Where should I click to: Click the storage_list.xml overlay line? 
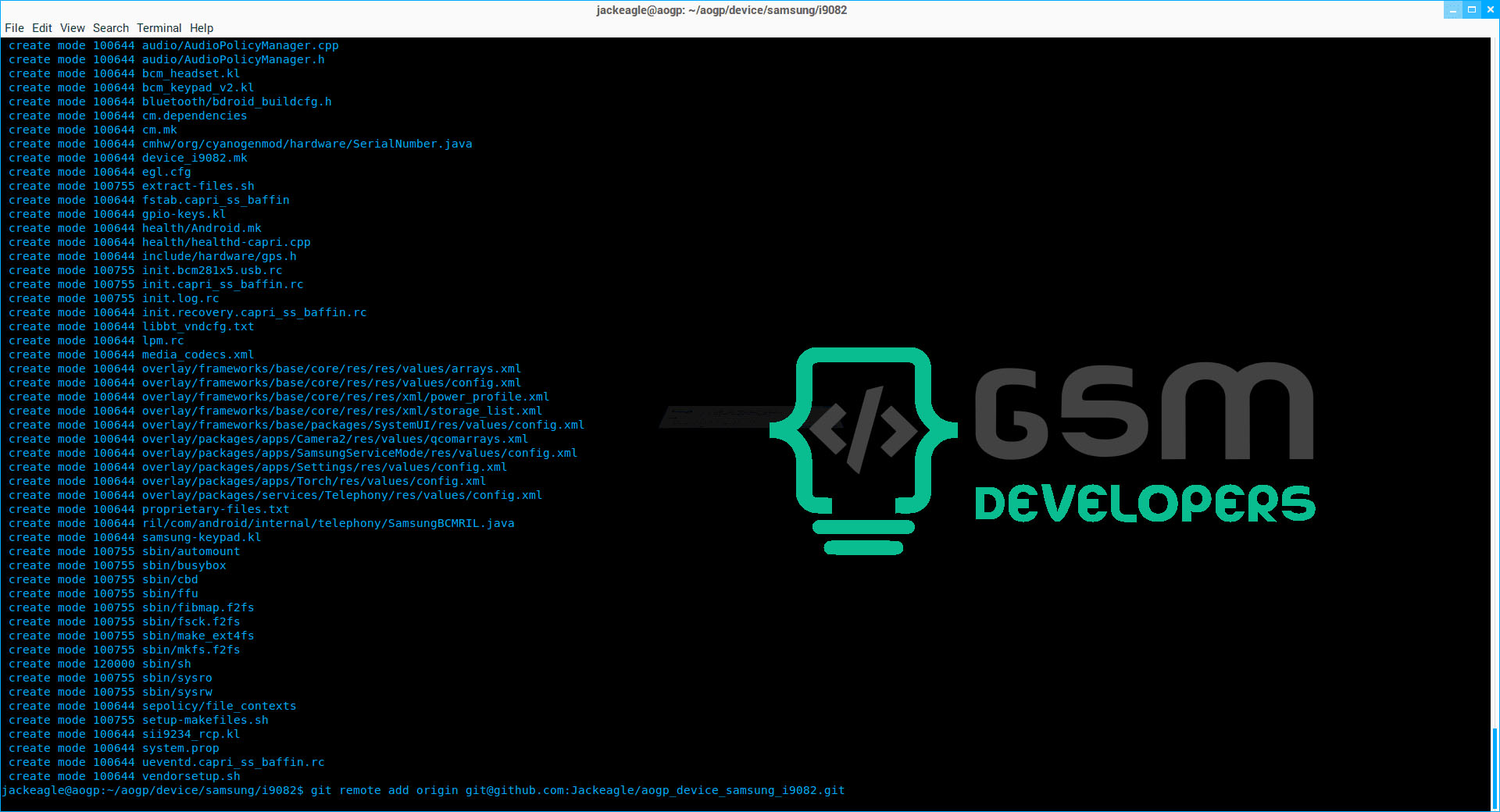276,411
